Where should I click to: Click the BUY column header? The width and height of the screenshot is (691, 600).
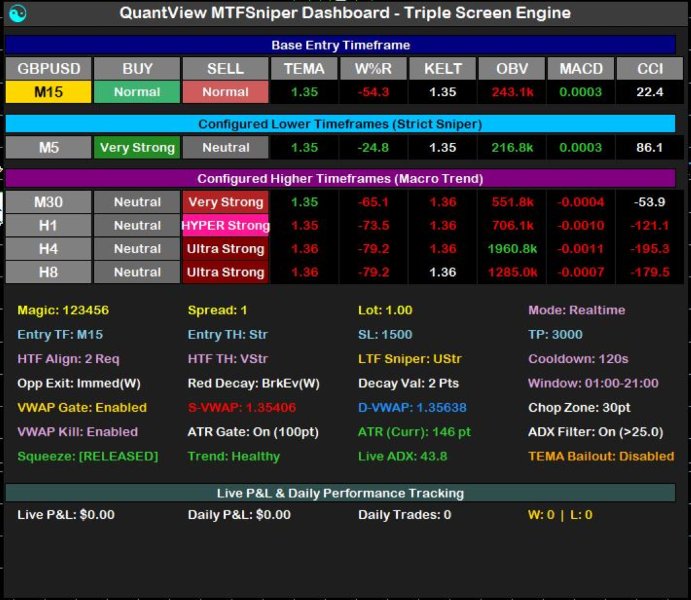point(137,69)
